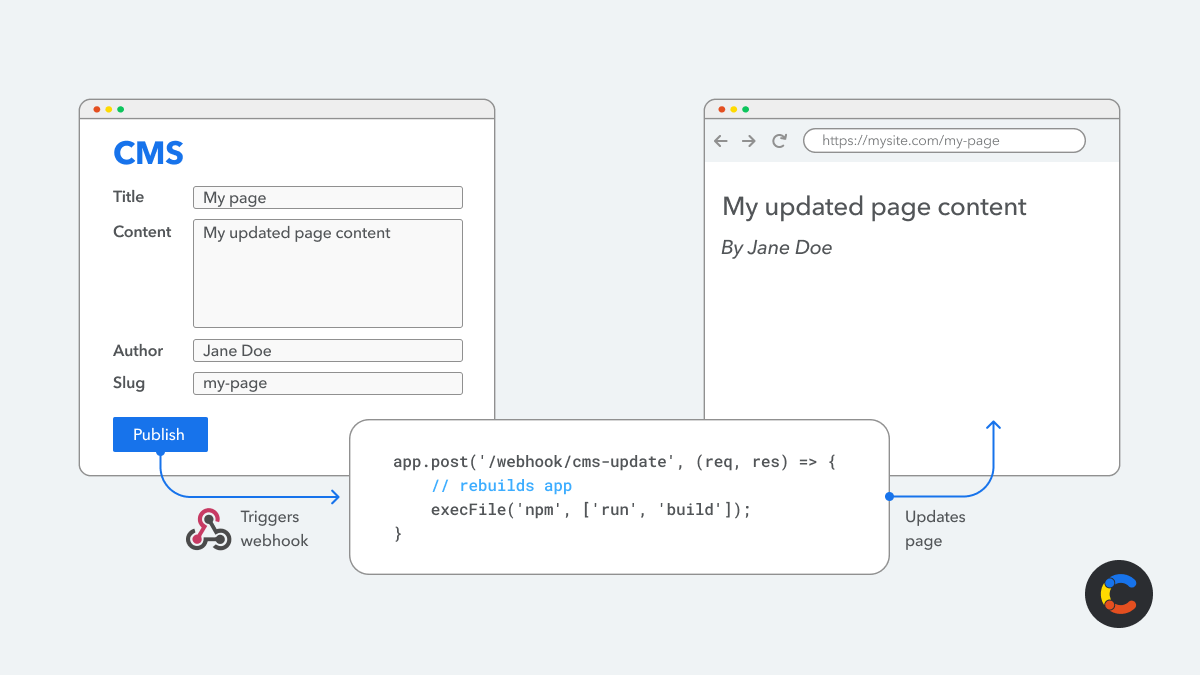
Task: Publish the CMS entry
Action: (160, 434)
